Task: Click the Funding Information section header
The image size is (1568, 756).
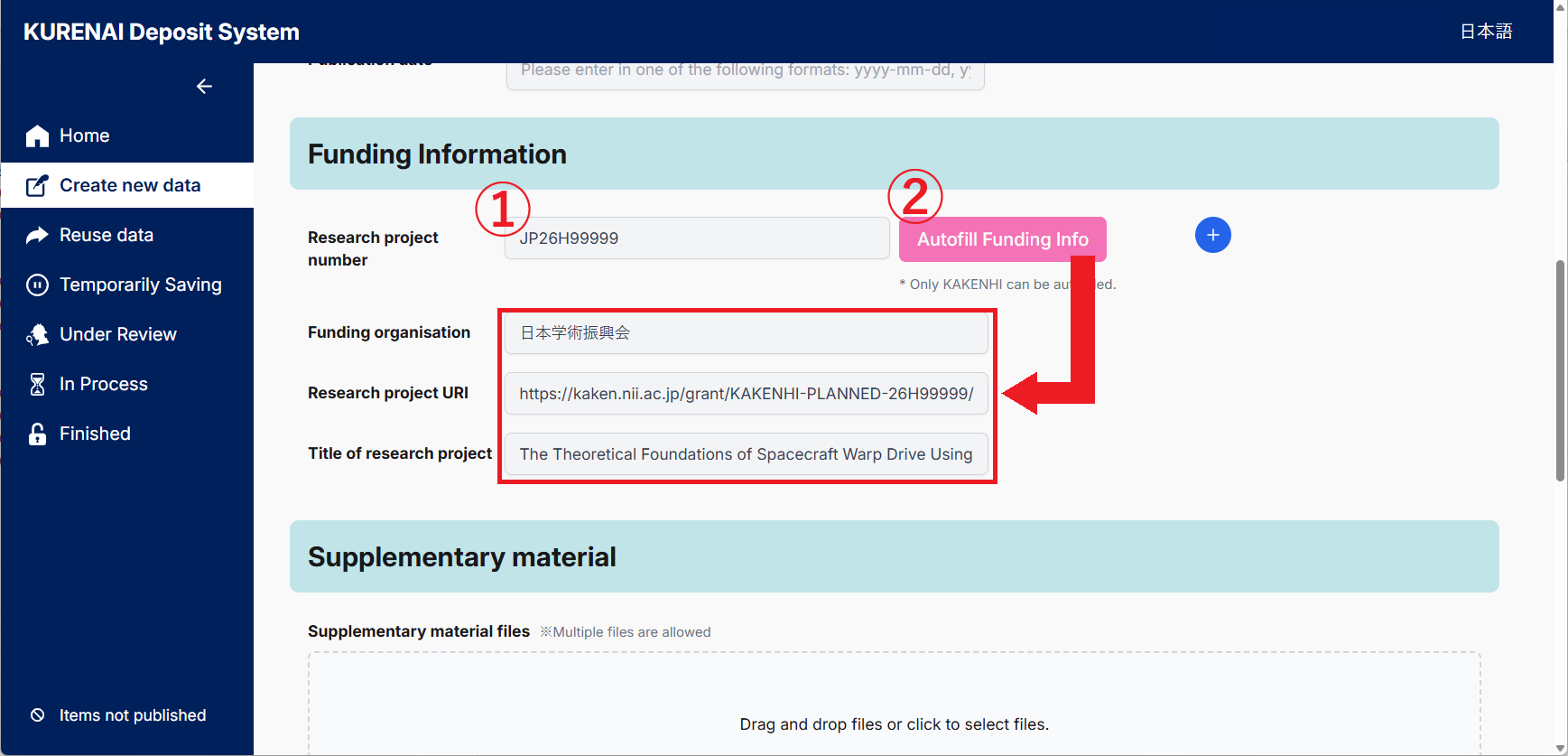Action: point(895,154)
